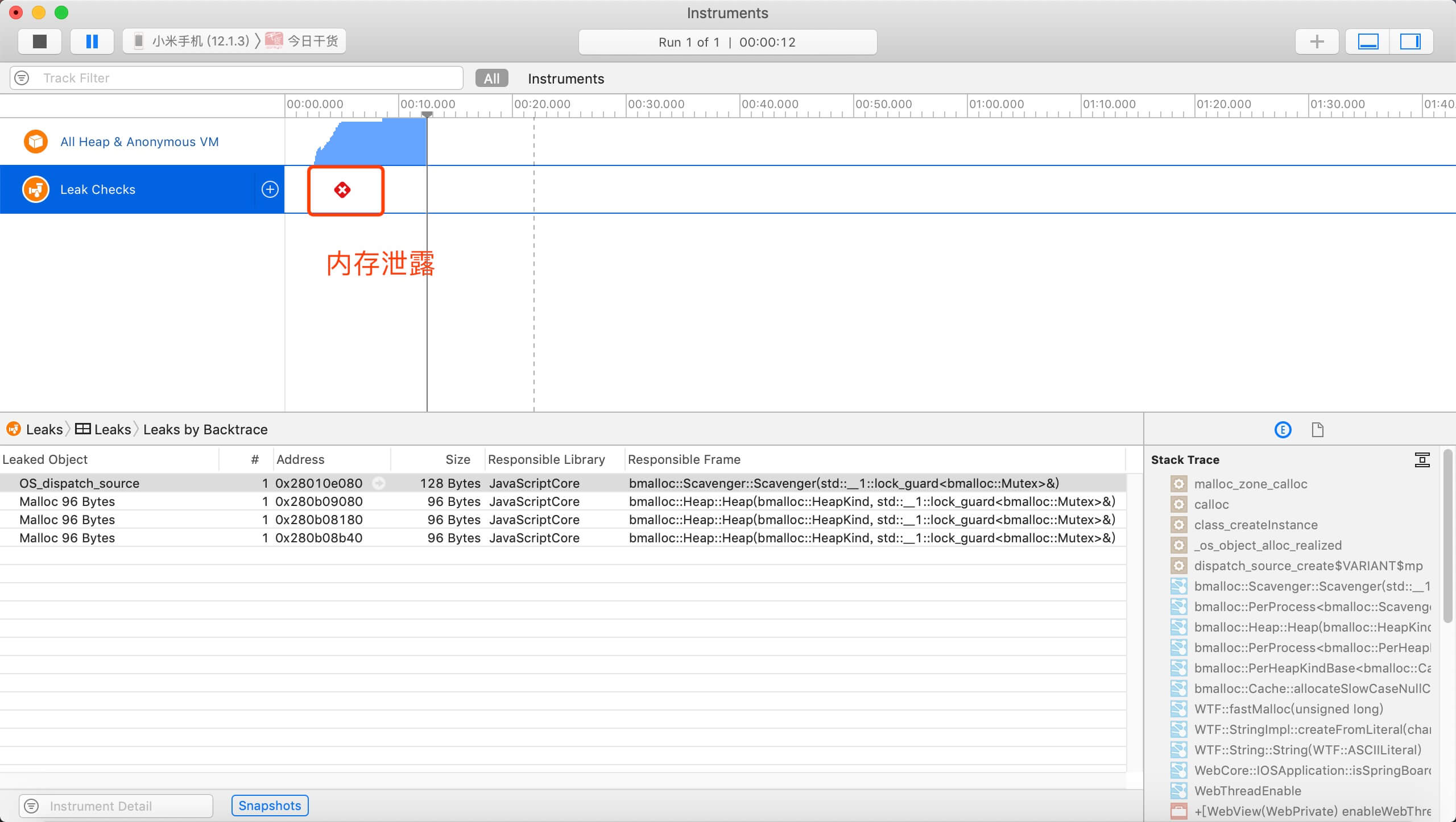Open the circled plus on the Leak Checks track
This screenshot has height=822, width=1456.
269,189
